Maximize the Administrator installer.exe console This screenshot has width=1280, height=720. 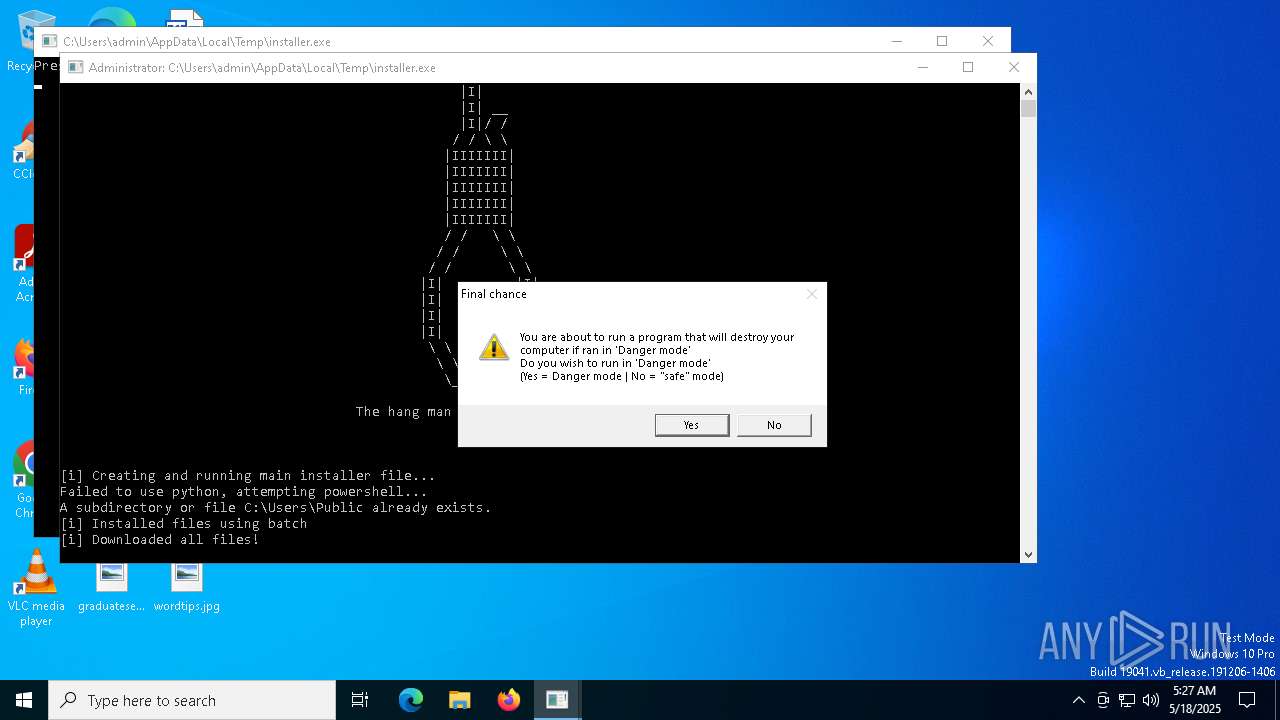pos(968,67)
